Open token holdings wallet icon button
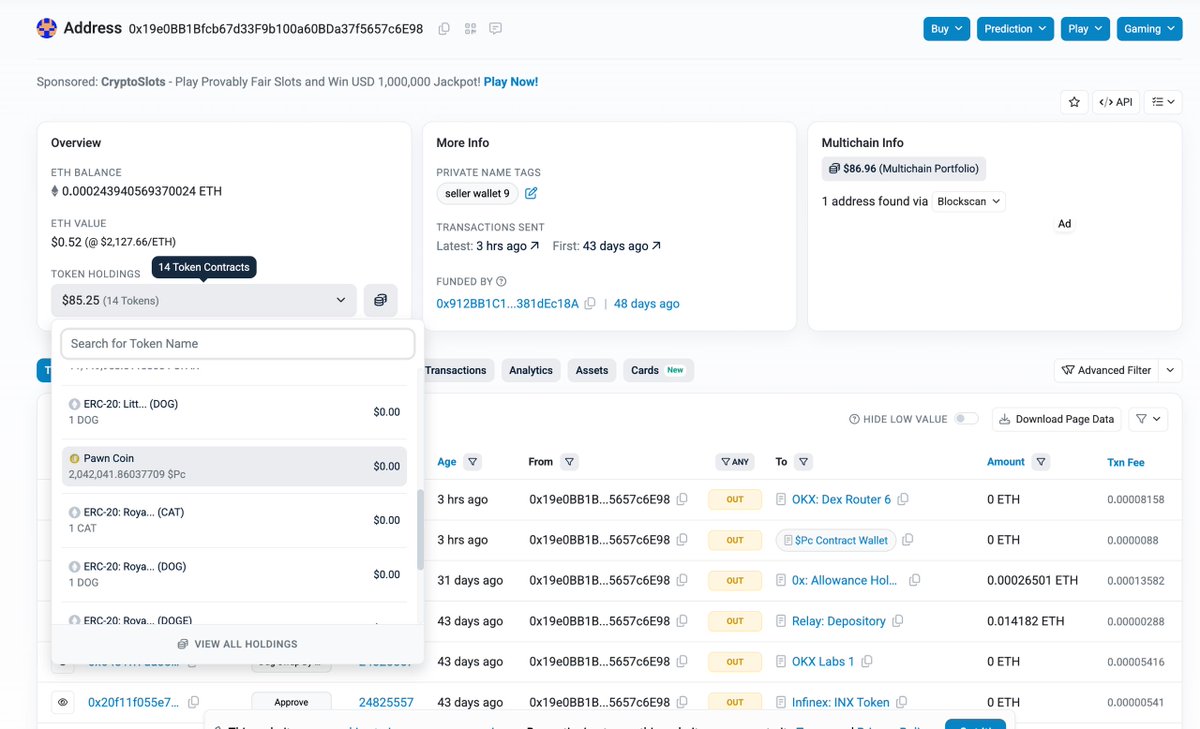This screenshot has height=729, width=1200. (x=380, y=300)
